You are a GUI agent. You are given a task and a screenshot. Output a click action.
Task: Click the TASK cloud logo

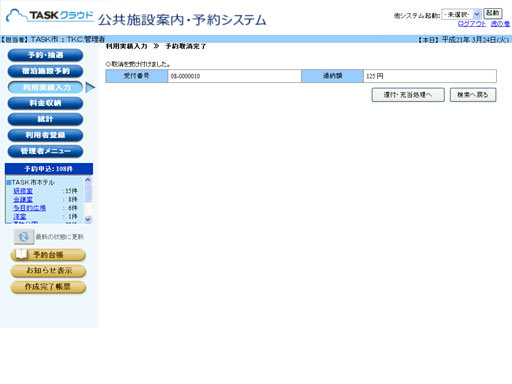point(50,15)
